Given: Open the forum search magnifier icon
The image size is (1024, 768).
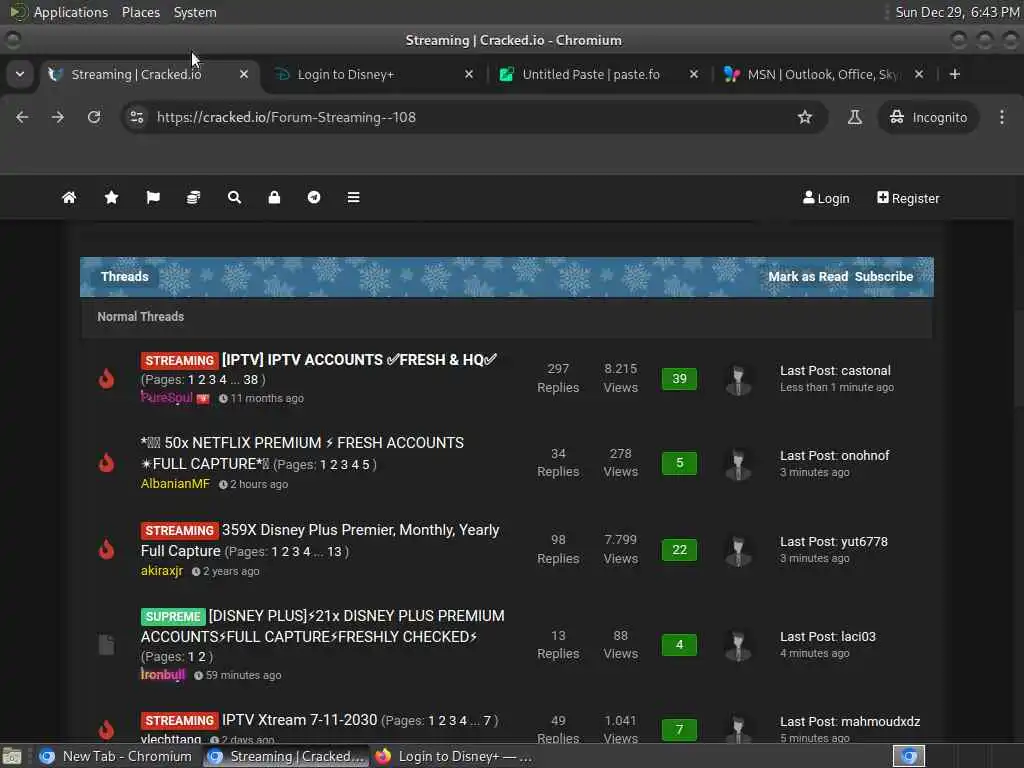Looking at the screenshot, I should click(234, 197).
